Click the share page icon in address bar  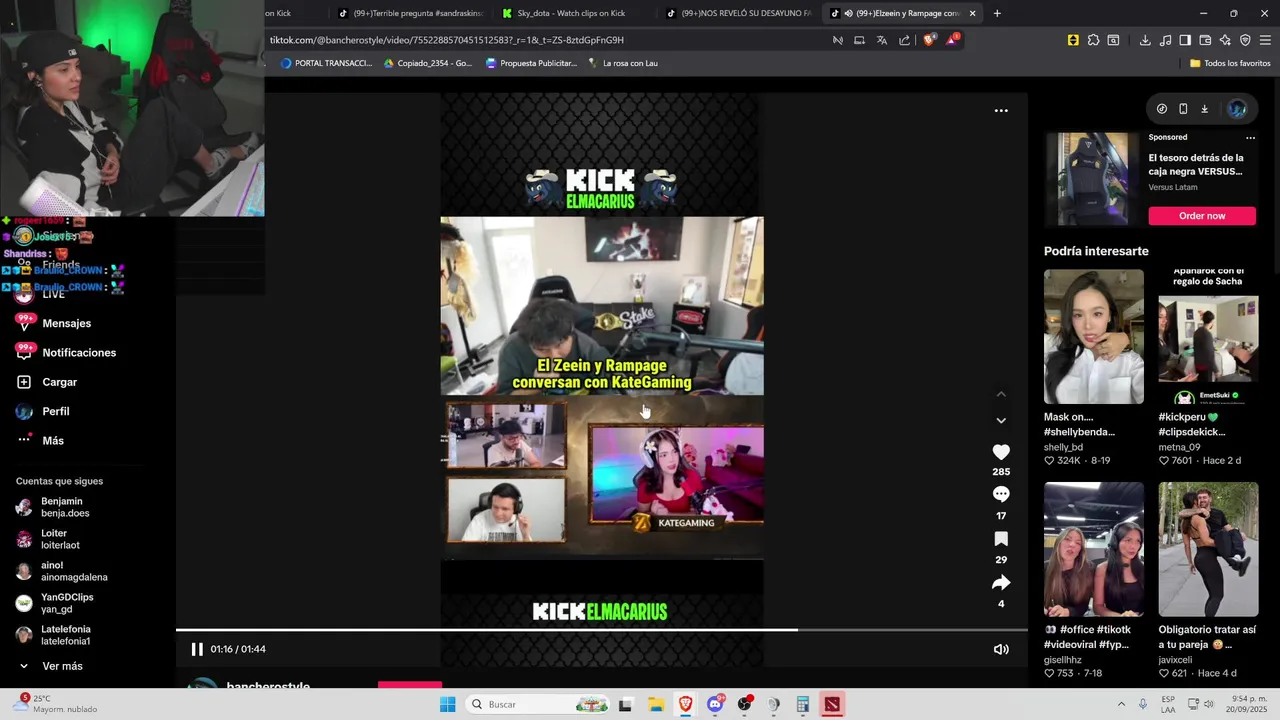tap(905, 40)
